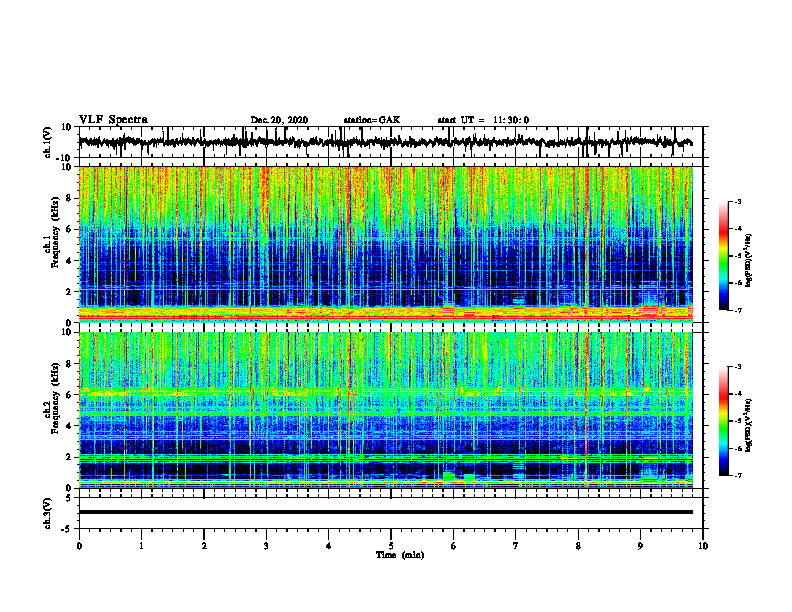Click the black ch.3 voltage bar

tap(386, 512)
